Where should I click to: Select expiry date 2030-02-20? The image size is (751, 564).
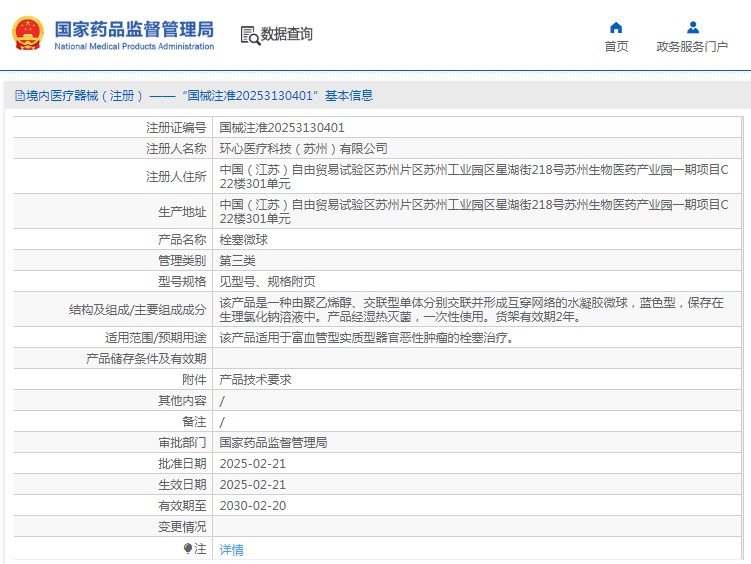click(252, 506)
